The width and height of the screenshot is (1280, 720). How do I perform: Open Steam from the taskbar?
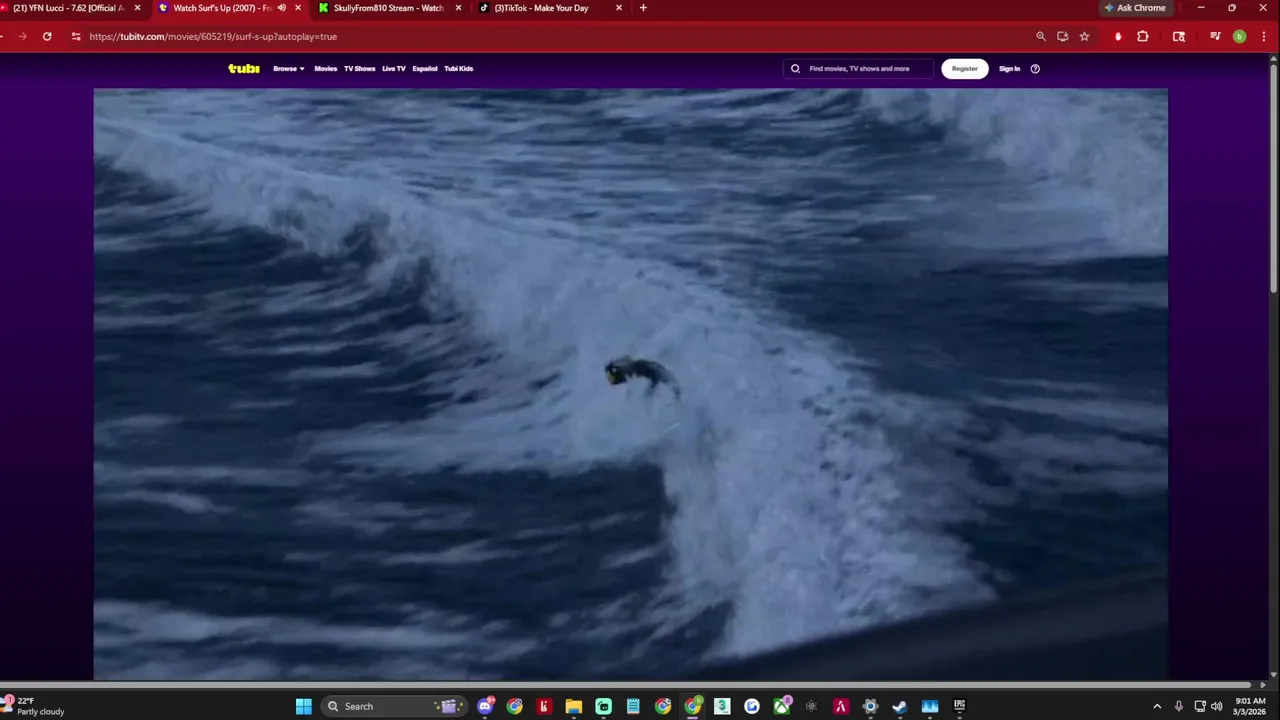[x=900, y=706]
